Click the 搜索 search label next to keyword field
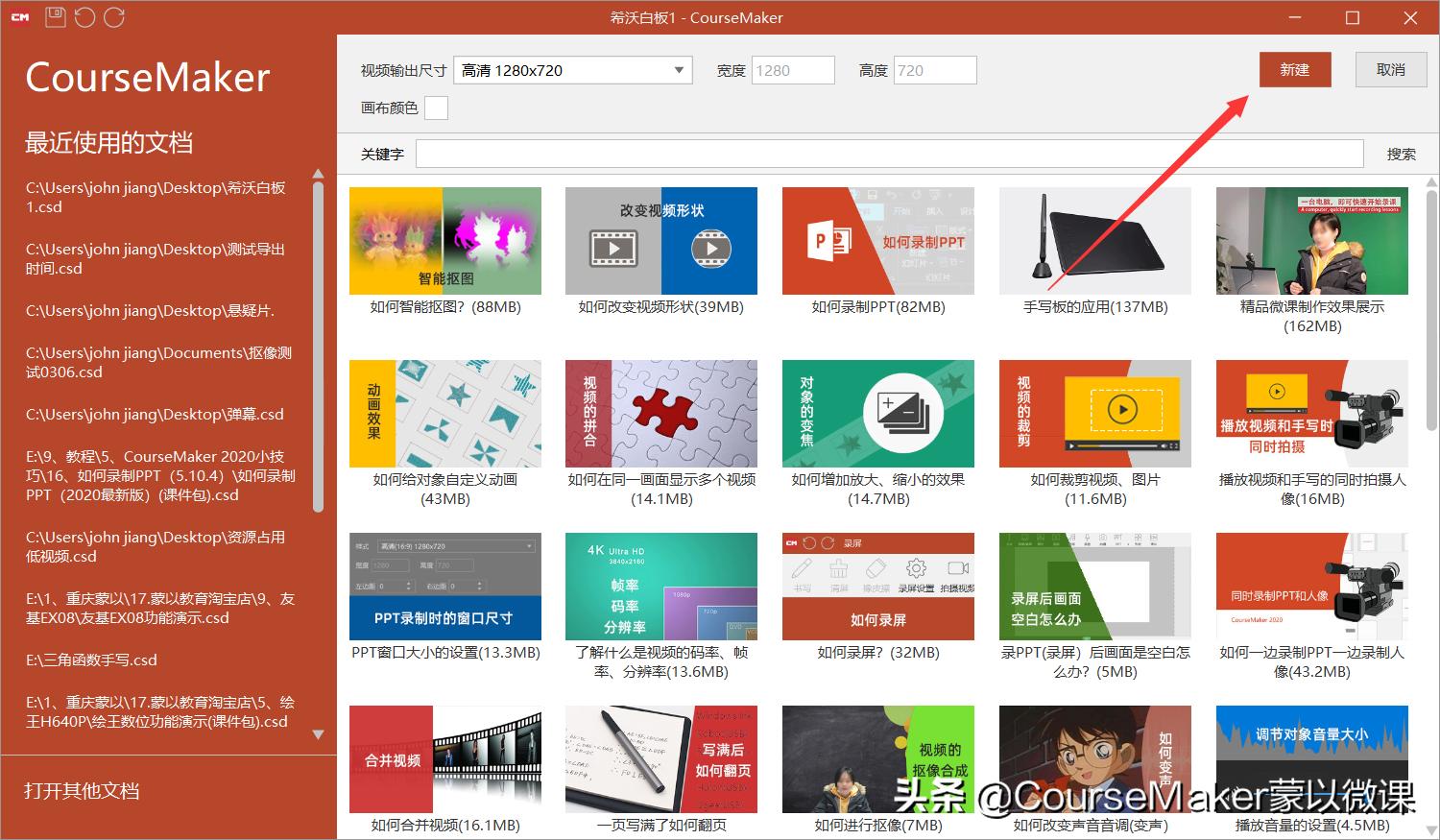The width and height of the screenshot is (1440, 840). coord(1401,153)
